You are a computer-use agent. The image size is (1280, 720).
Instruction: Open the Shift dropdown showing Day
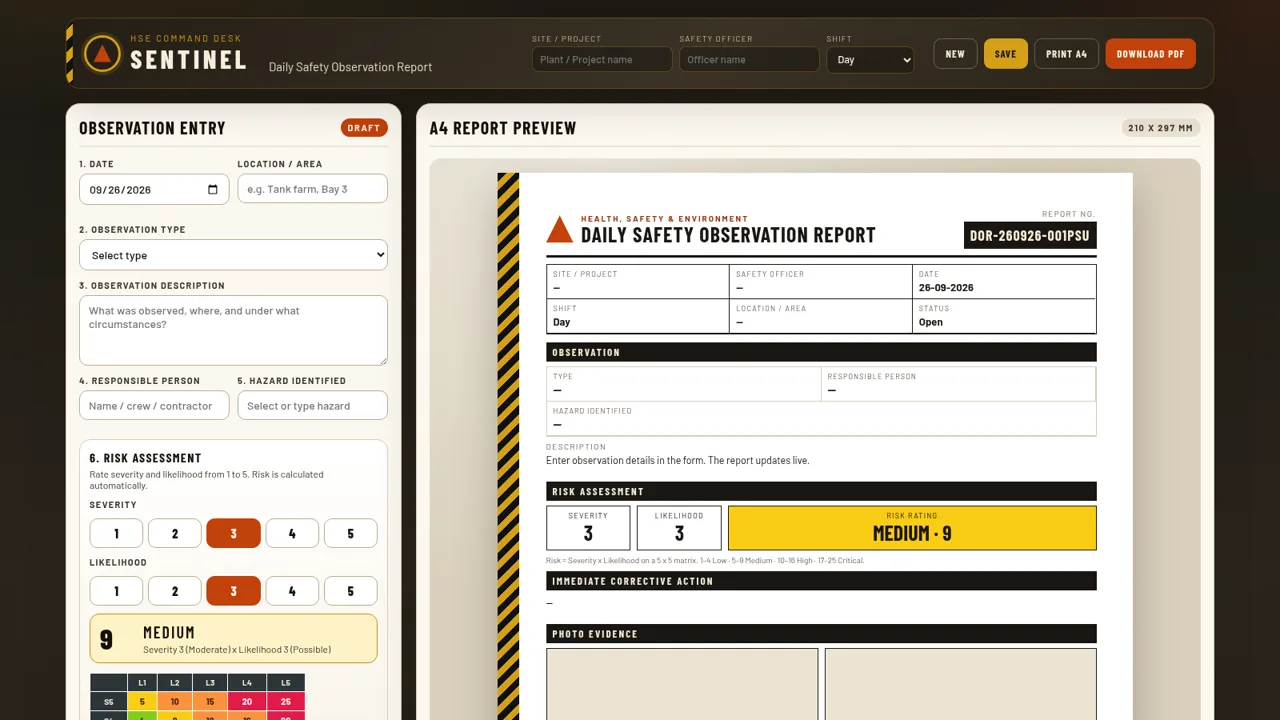pos(870,60)
